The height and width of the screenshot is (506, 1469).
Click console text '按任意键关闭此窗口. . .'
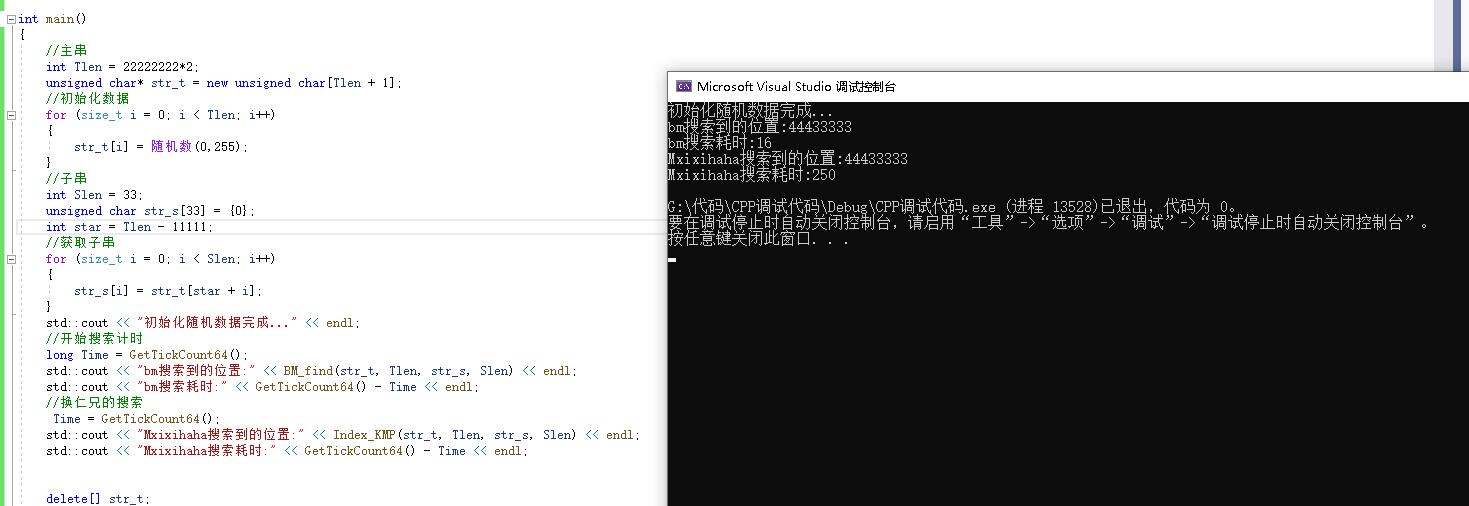tap(759, 239)
